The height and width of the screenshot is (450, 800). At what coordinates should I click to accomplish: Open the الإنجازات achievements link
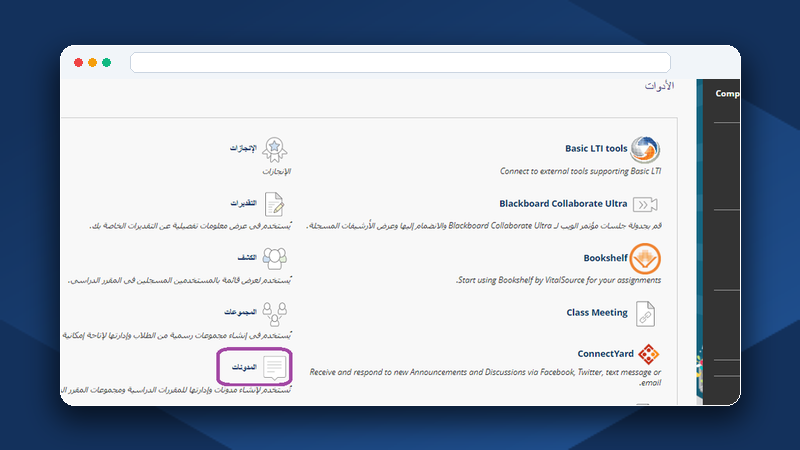(x=243, y=148)
